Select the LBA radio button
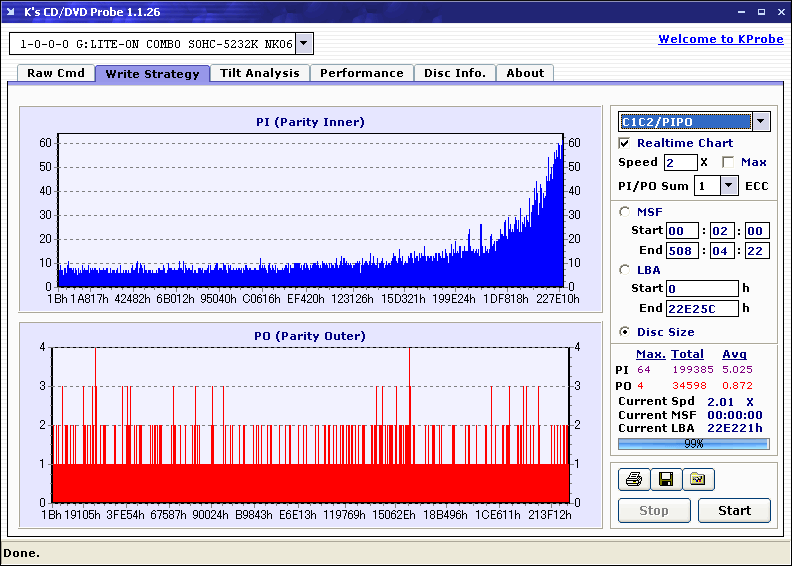 click(625, 269)
